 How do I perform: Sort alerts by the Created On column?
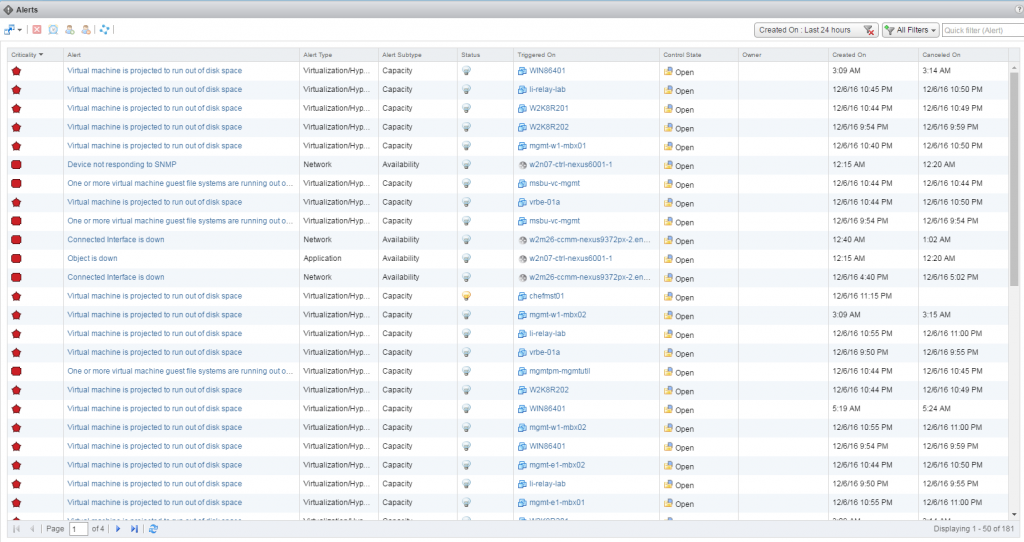pos(850,54)
